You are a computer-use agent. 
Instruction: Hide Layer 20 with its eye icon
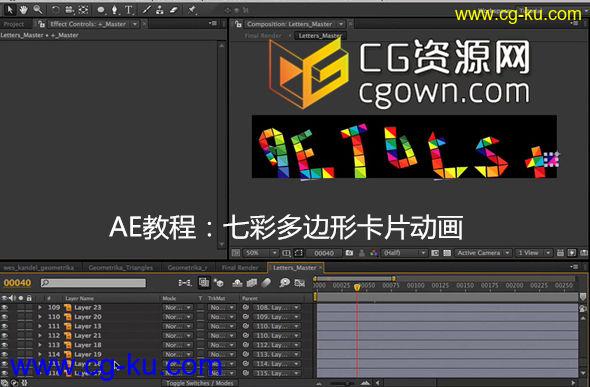click(x=5, y=317)
